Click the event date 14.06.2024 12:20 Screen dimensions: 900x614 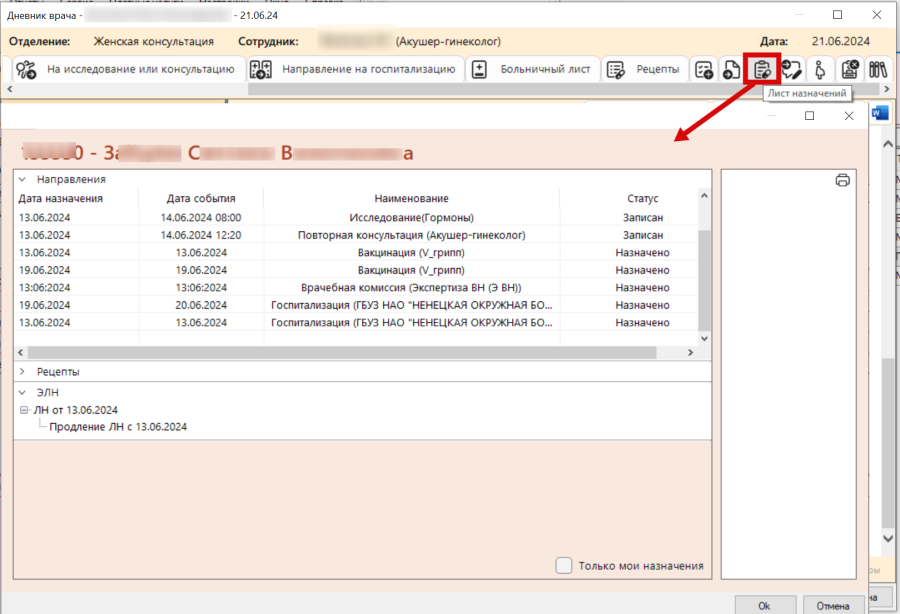[201, 235]
